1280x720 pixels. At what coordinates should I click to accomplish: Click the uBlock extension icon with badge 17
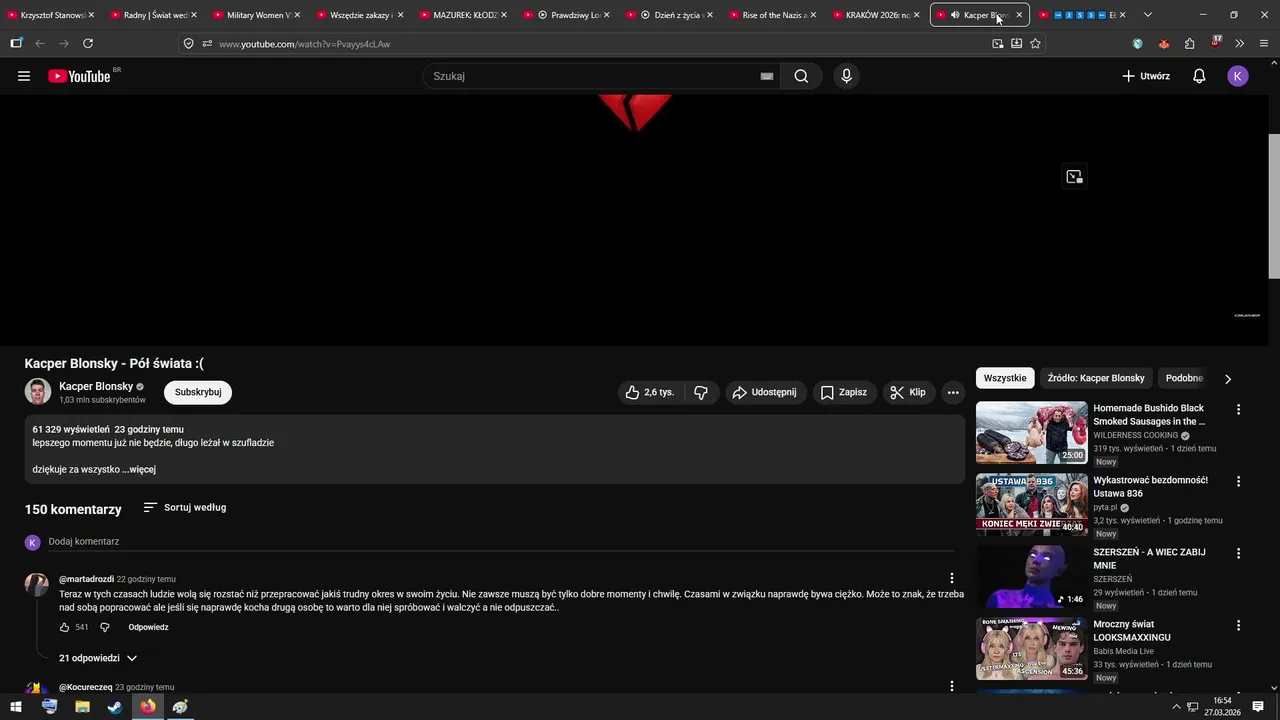click(1215, 43)
